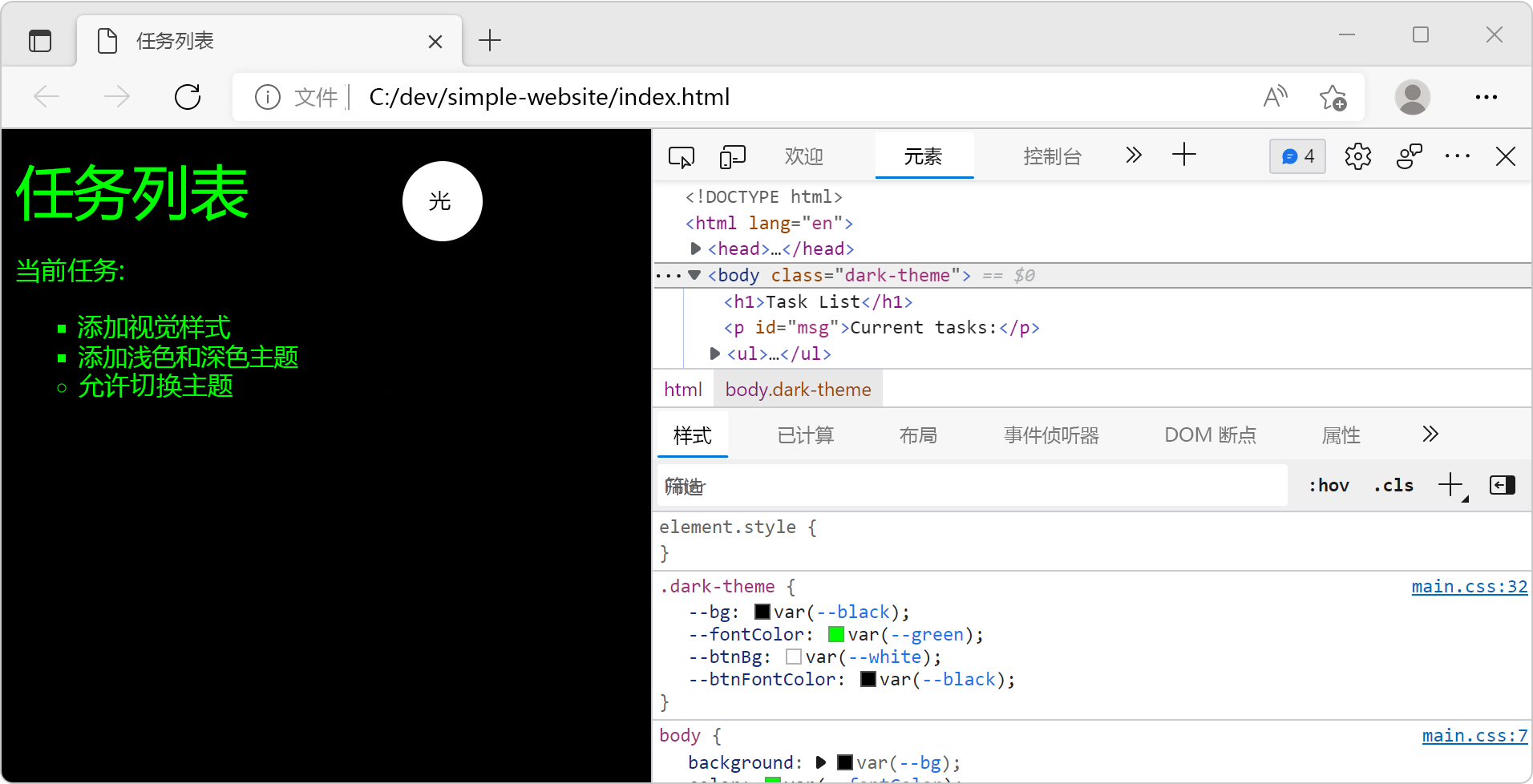Add a new DevTools tool panel
Viewport: 1533px width, 784px height.
point(1184,155)
